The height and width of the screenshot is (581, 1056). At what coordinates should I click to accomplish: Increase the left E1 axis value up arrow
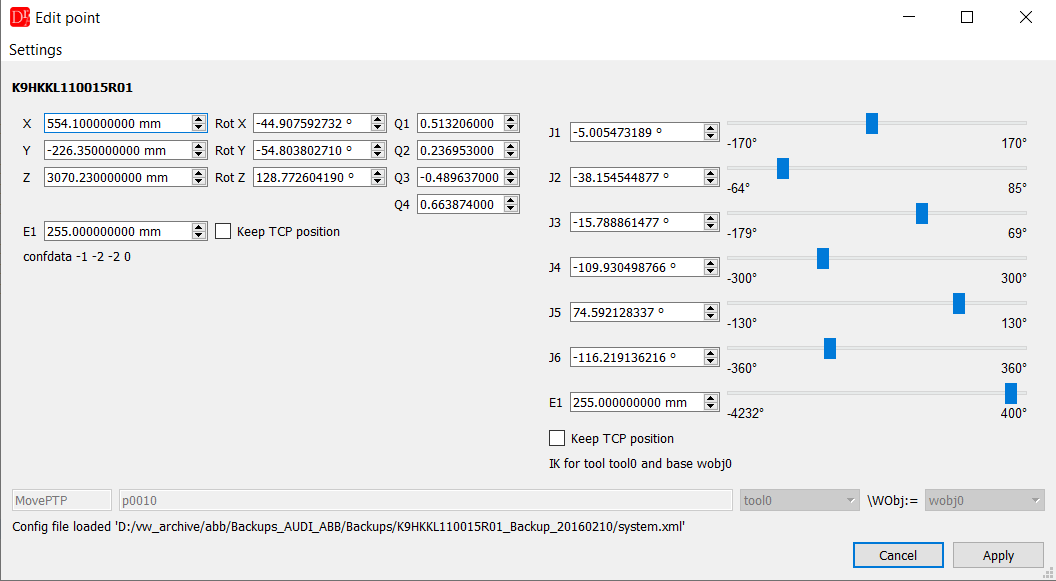[x=199, y=227]
